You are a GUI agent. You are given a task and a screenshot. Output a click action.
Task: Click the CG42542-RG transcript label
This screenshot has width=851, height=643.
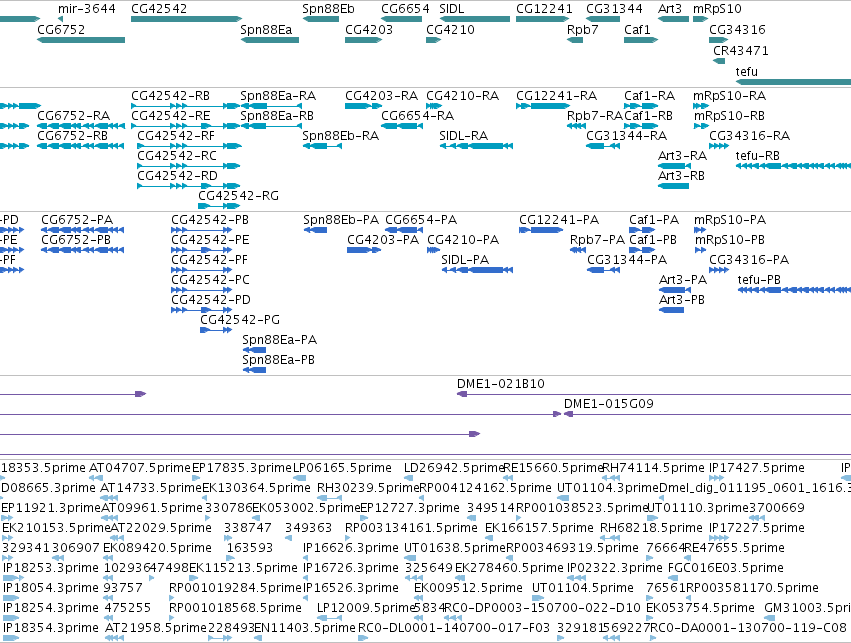click(238, 196)
